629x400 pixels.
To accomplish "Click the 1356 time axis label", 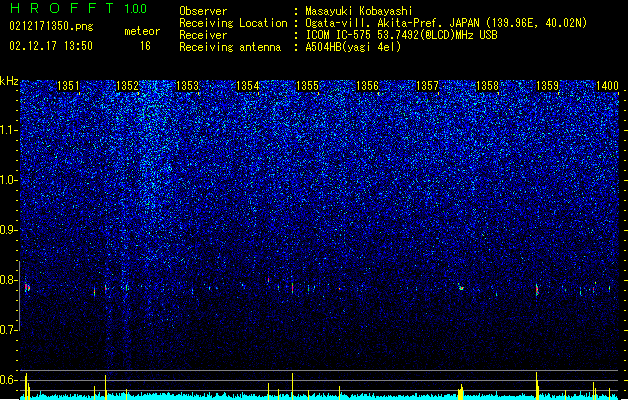I will [367, 86].
